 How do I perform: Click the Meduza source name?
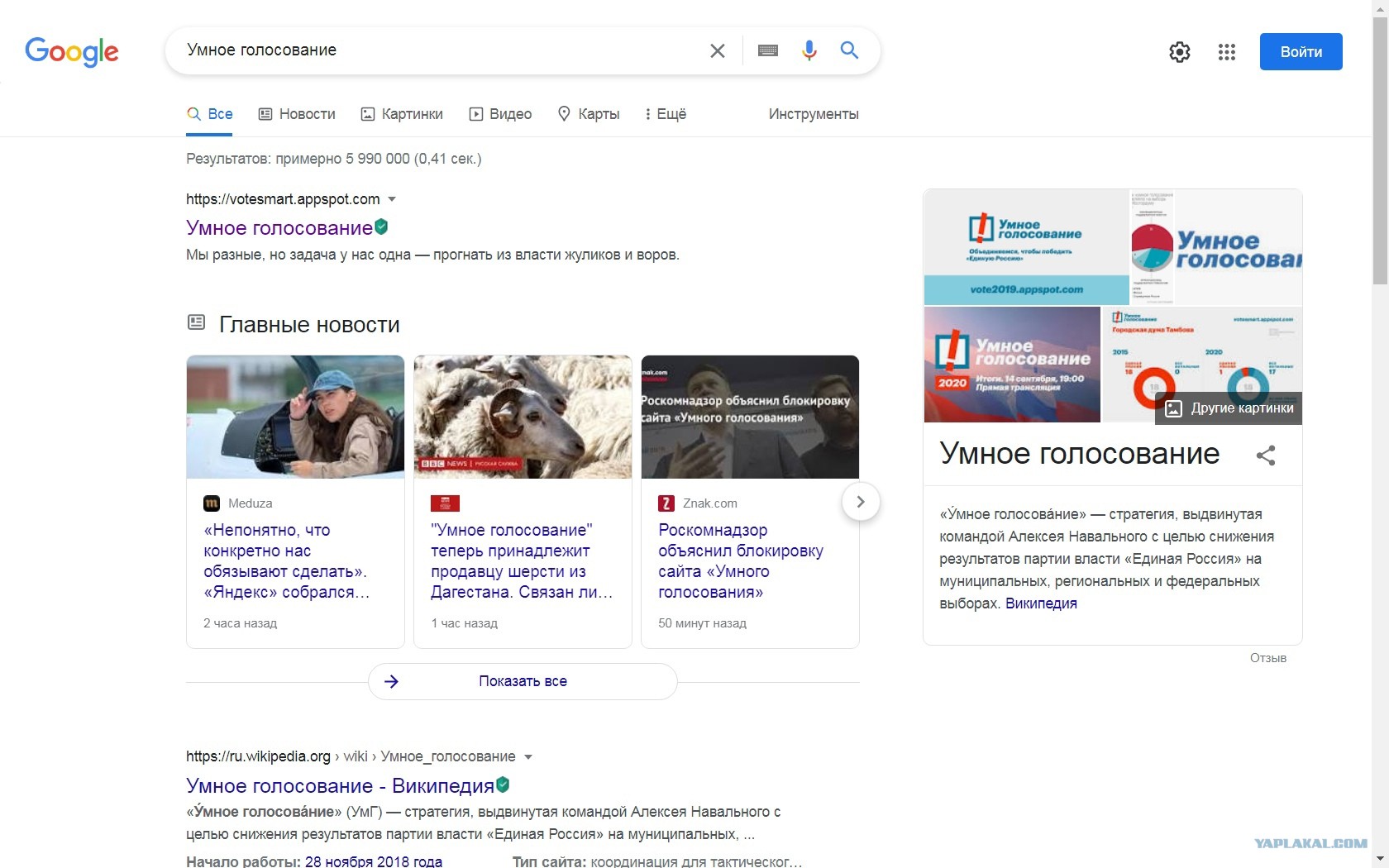pos(250,503)
